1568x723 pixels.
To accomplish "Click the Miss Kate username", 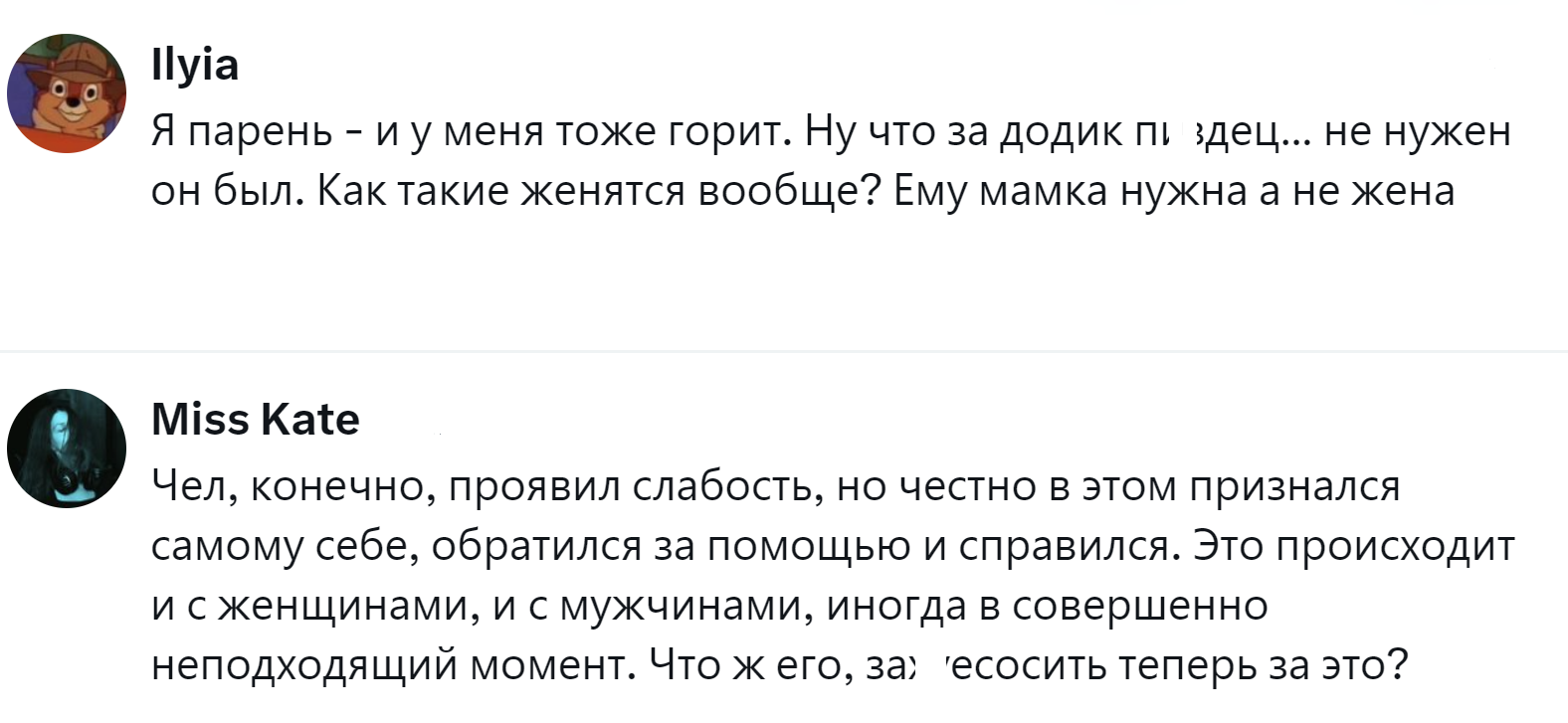I will pyautogui.click(x=256, y=420).
